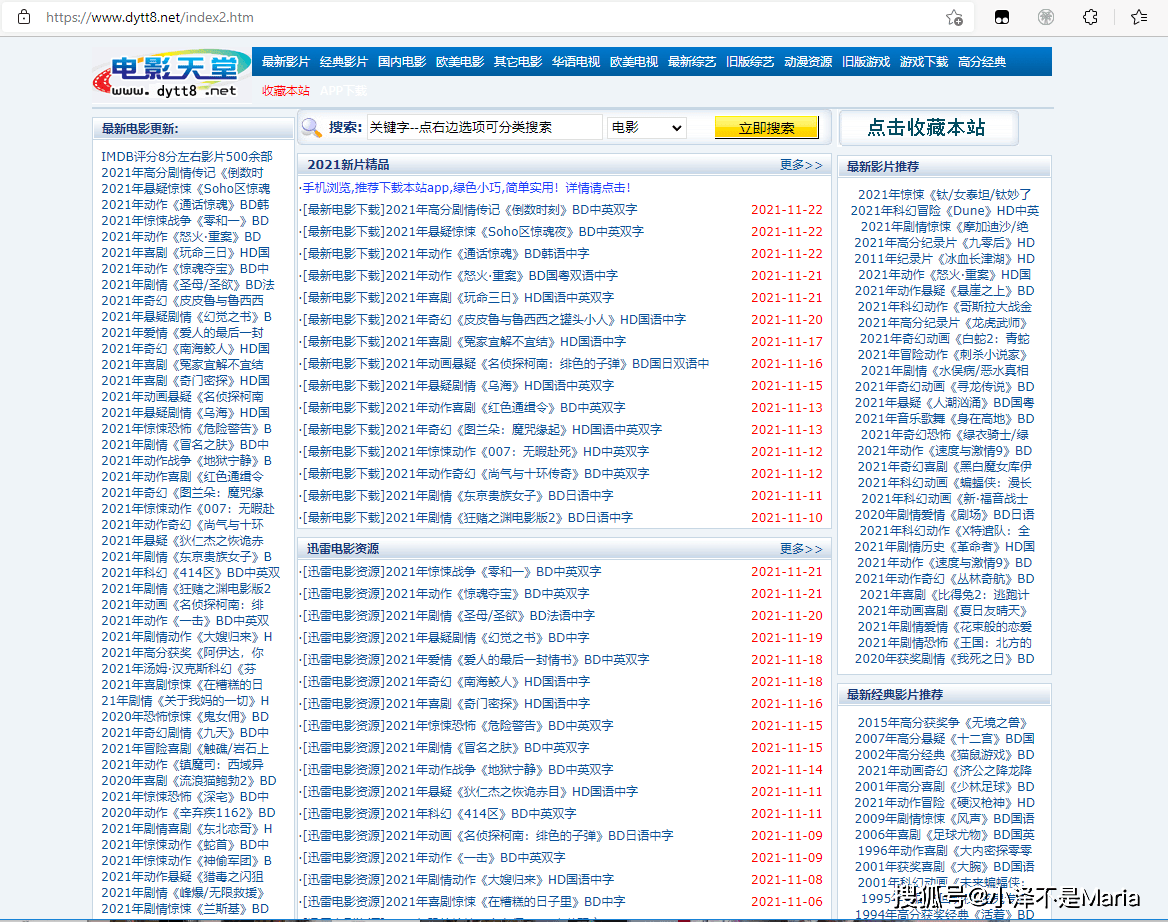
Task: Click the site info icon left of the URL
Action: 25,17
